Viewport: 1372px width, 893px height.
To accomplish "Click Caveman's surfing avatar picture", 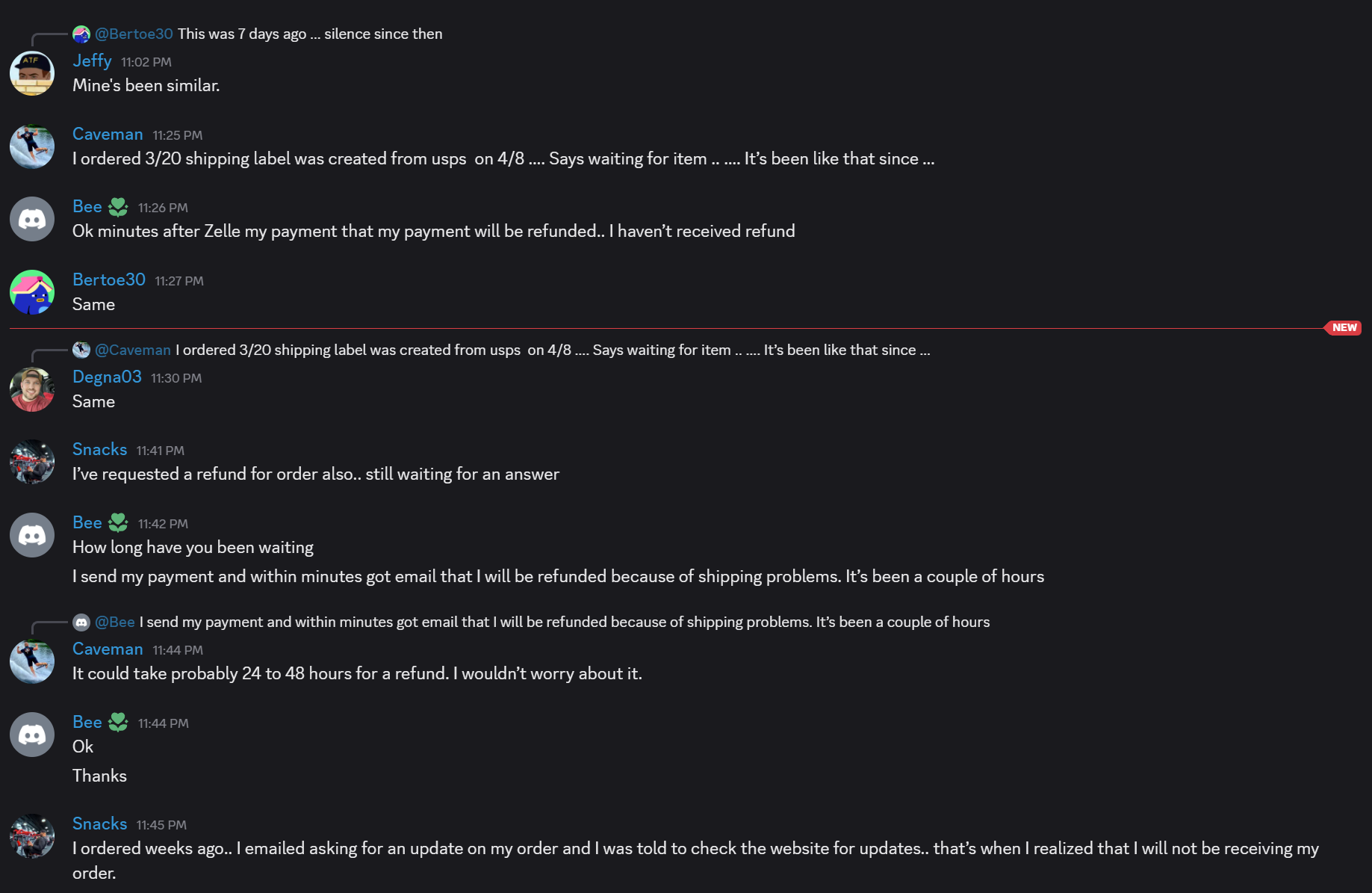I will click(x=32, y=146).
